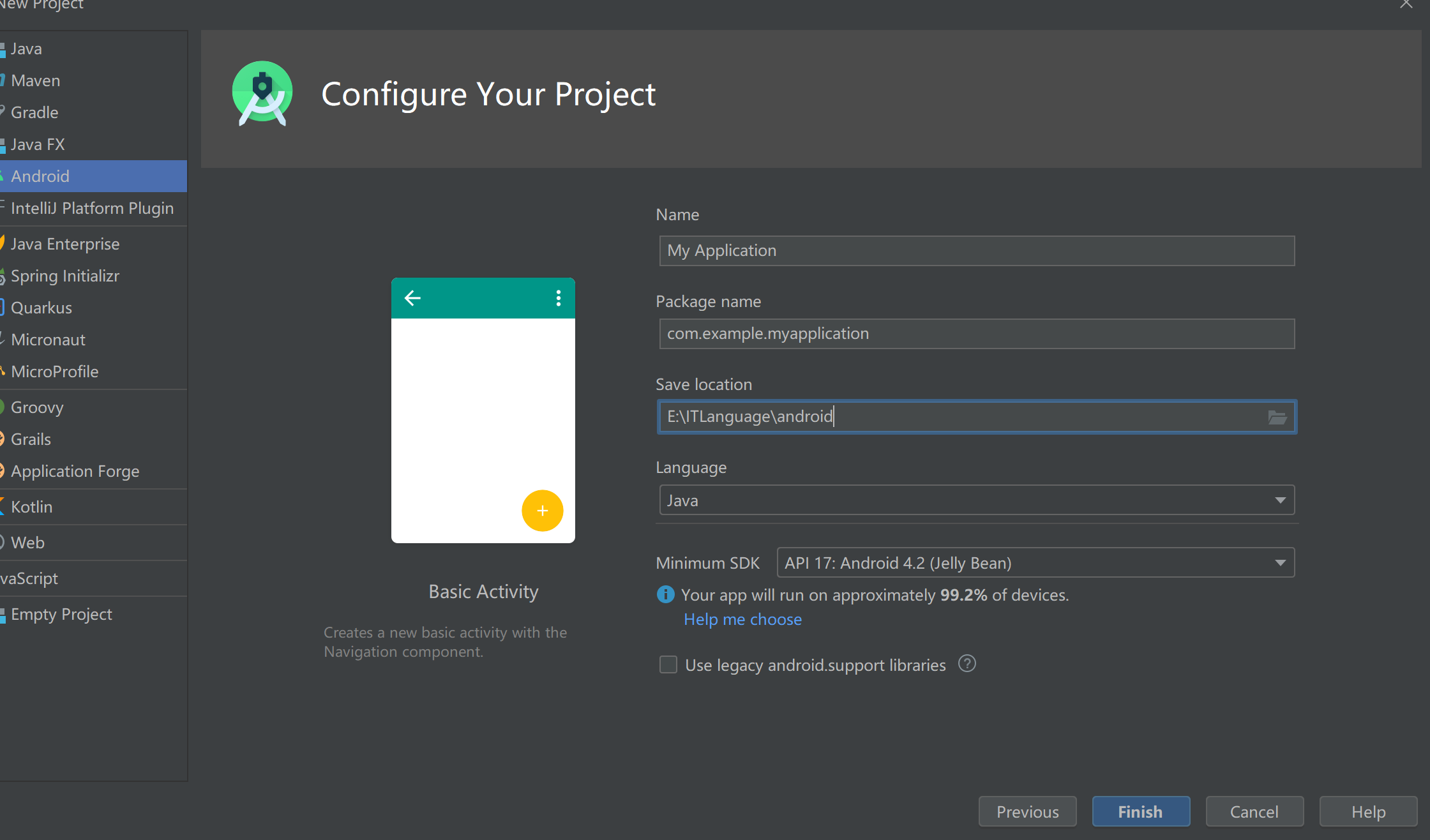Click the Name input field
This screenshot has height=840, width=1430.
click(x=977, y=251)
